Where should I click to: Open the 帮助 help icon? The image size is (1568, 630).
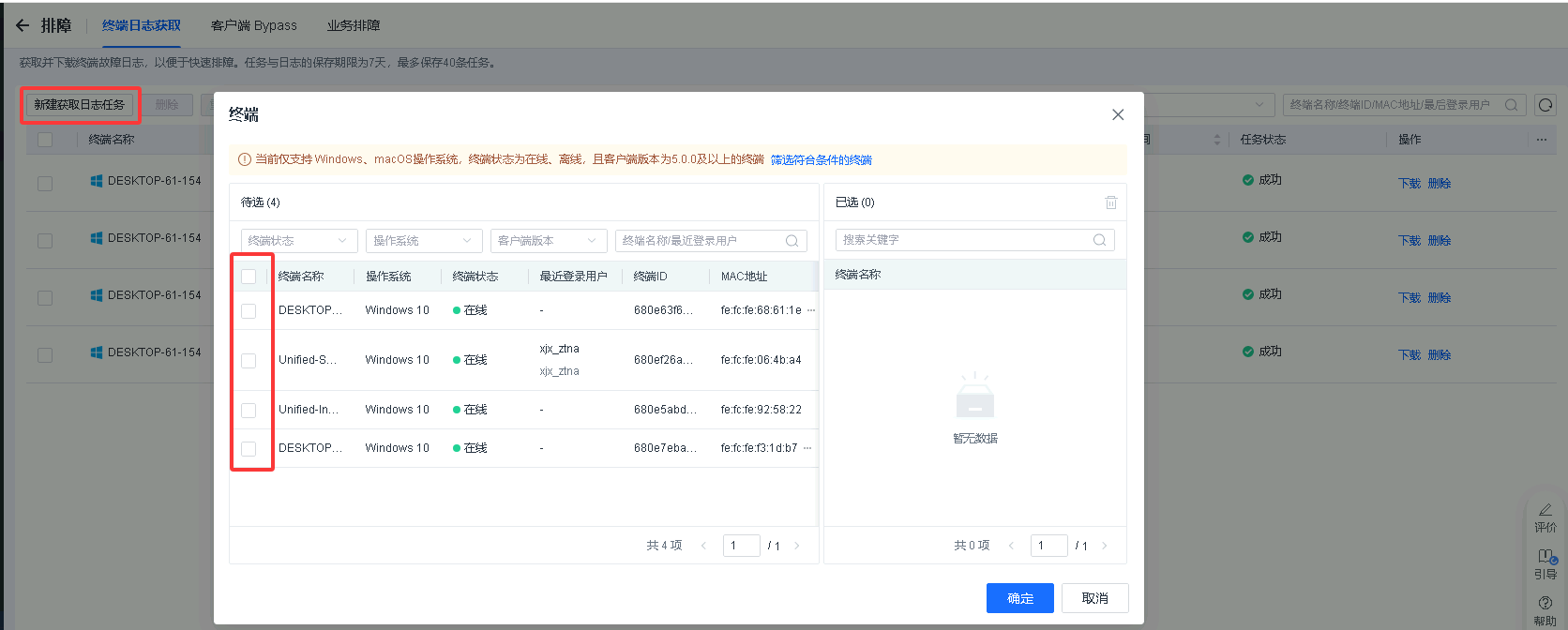click(1545, 609)
